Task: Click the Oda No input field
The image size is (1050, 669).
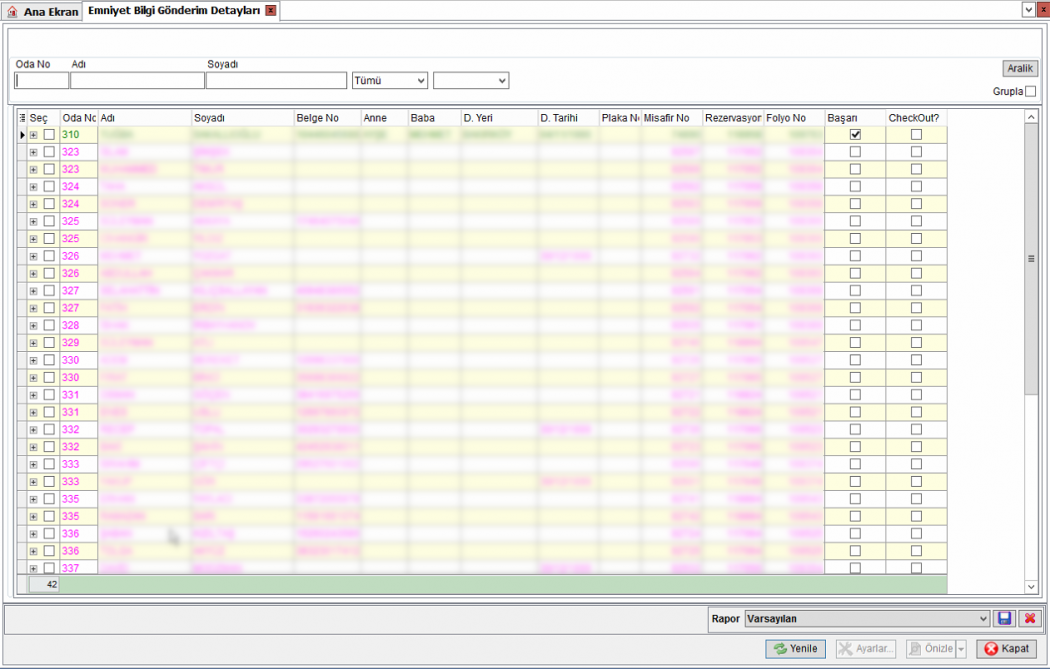Action: click(42, 81)
